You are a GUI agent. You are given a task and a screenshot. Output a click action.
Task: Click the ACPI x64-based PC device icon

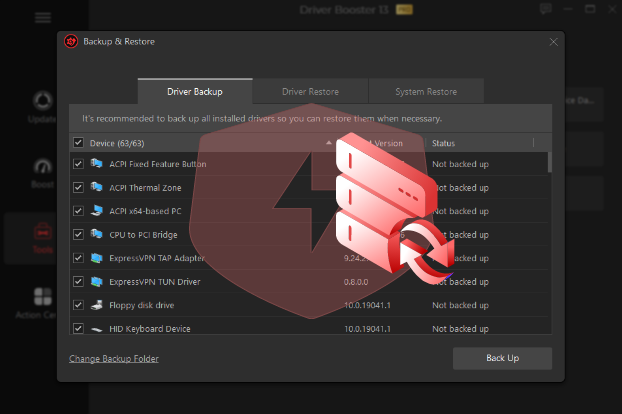point(97,210)
